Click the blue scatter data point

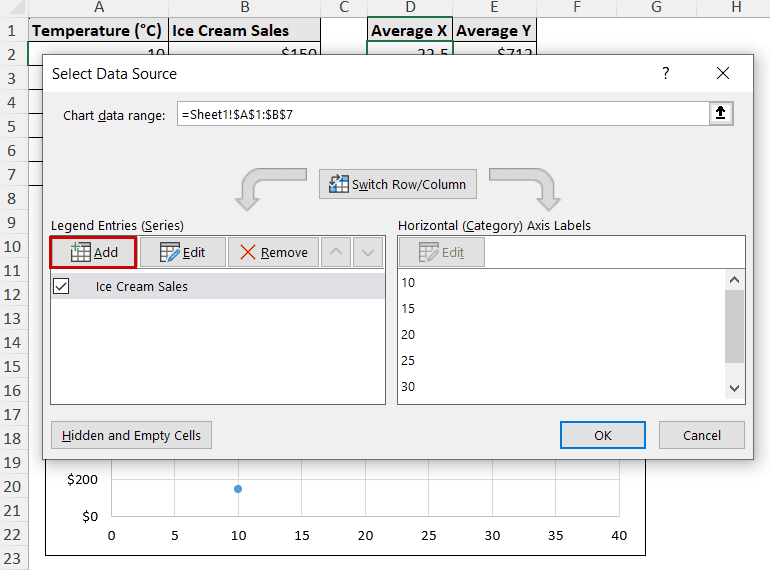(238, 489)
